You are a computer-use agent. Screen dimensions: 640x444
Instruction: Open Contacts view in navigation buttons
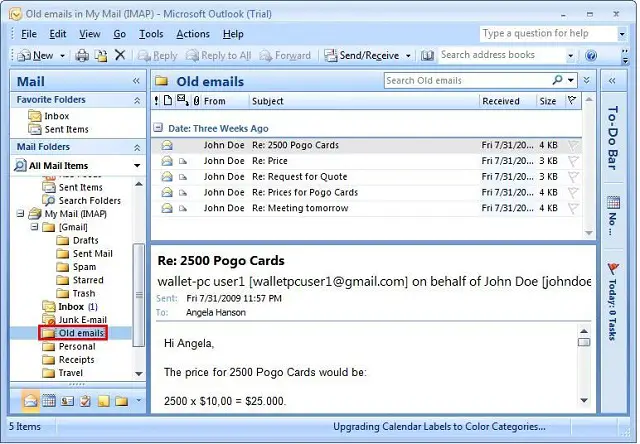click(67, 401)
